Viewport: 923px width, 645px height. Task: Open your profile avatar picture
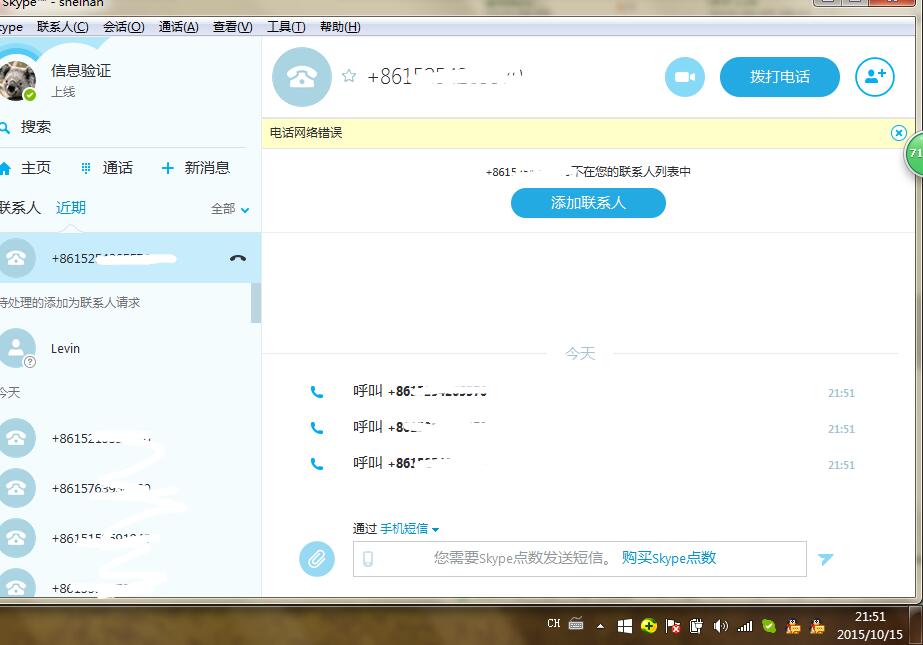tap(18, 80)
